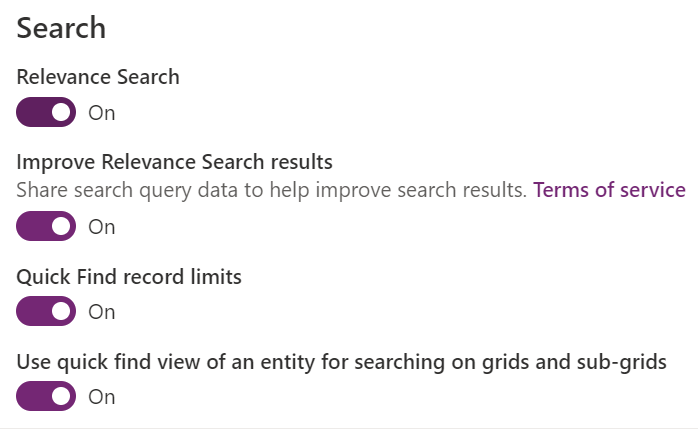Click the white knob of Relevance Search switch

click(62, 112)
